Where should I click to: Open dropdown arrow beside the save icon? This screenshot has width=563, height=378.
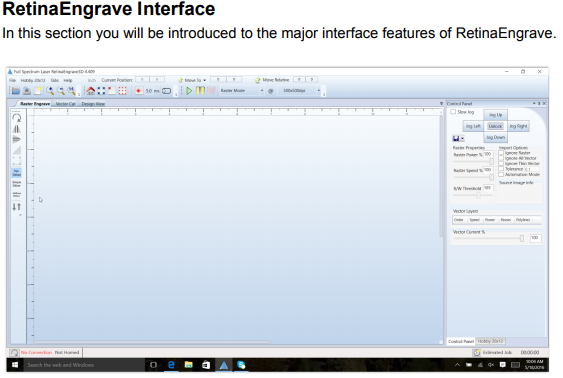point(462,139)
